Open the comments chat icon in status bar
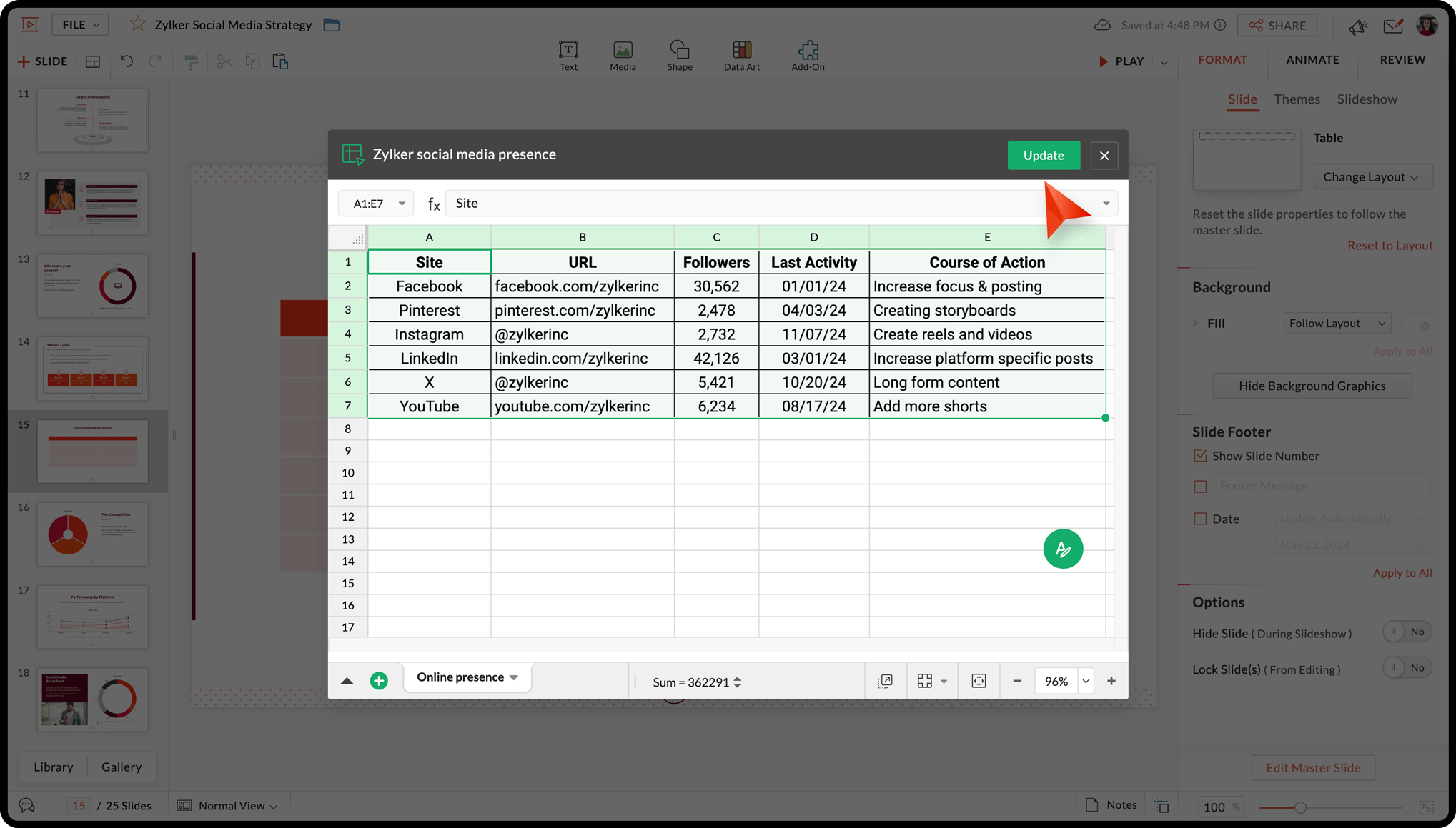 26,805
